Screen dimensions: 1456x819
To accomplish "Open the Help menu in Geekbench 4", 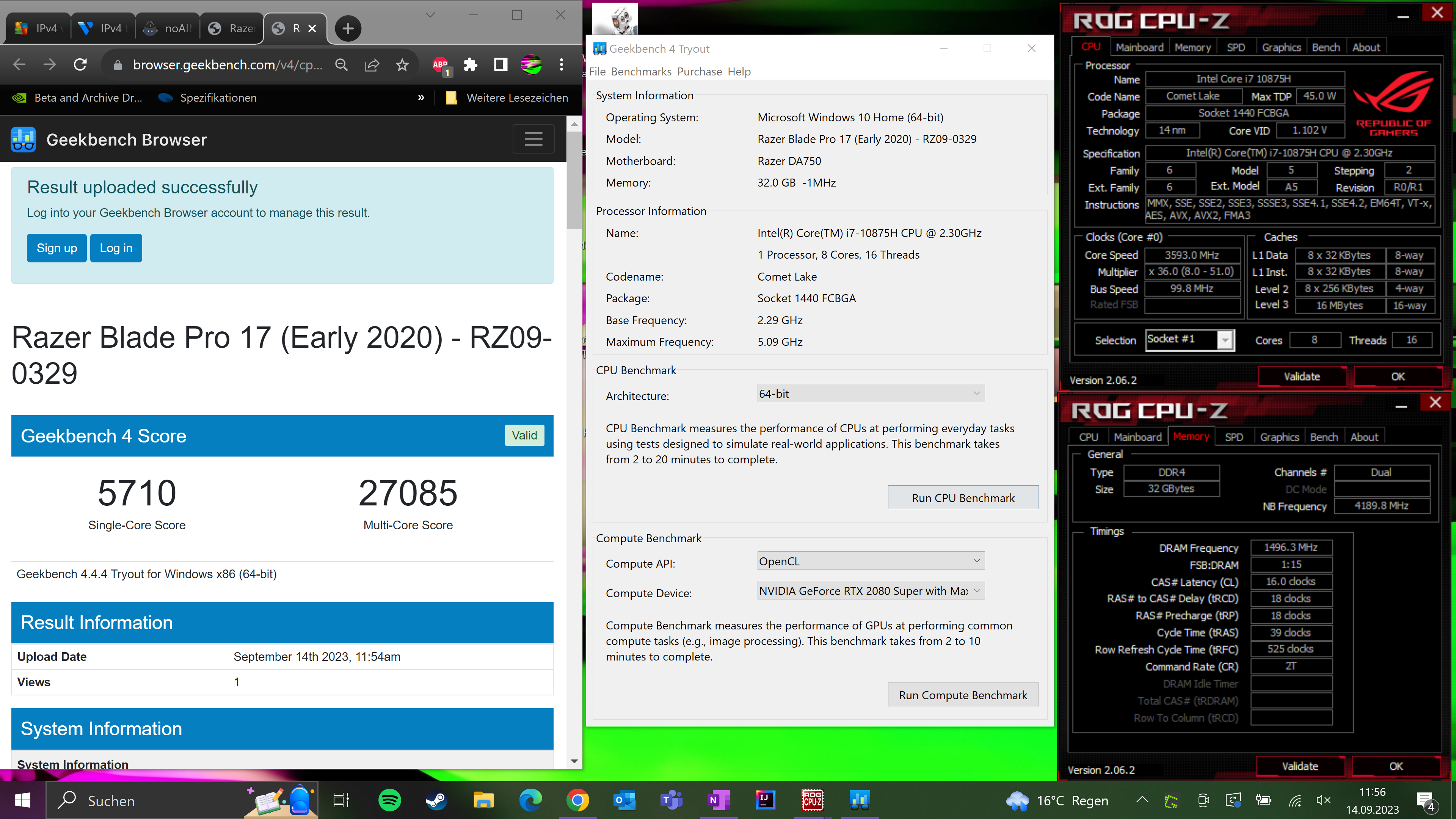I will pos(739,72).
